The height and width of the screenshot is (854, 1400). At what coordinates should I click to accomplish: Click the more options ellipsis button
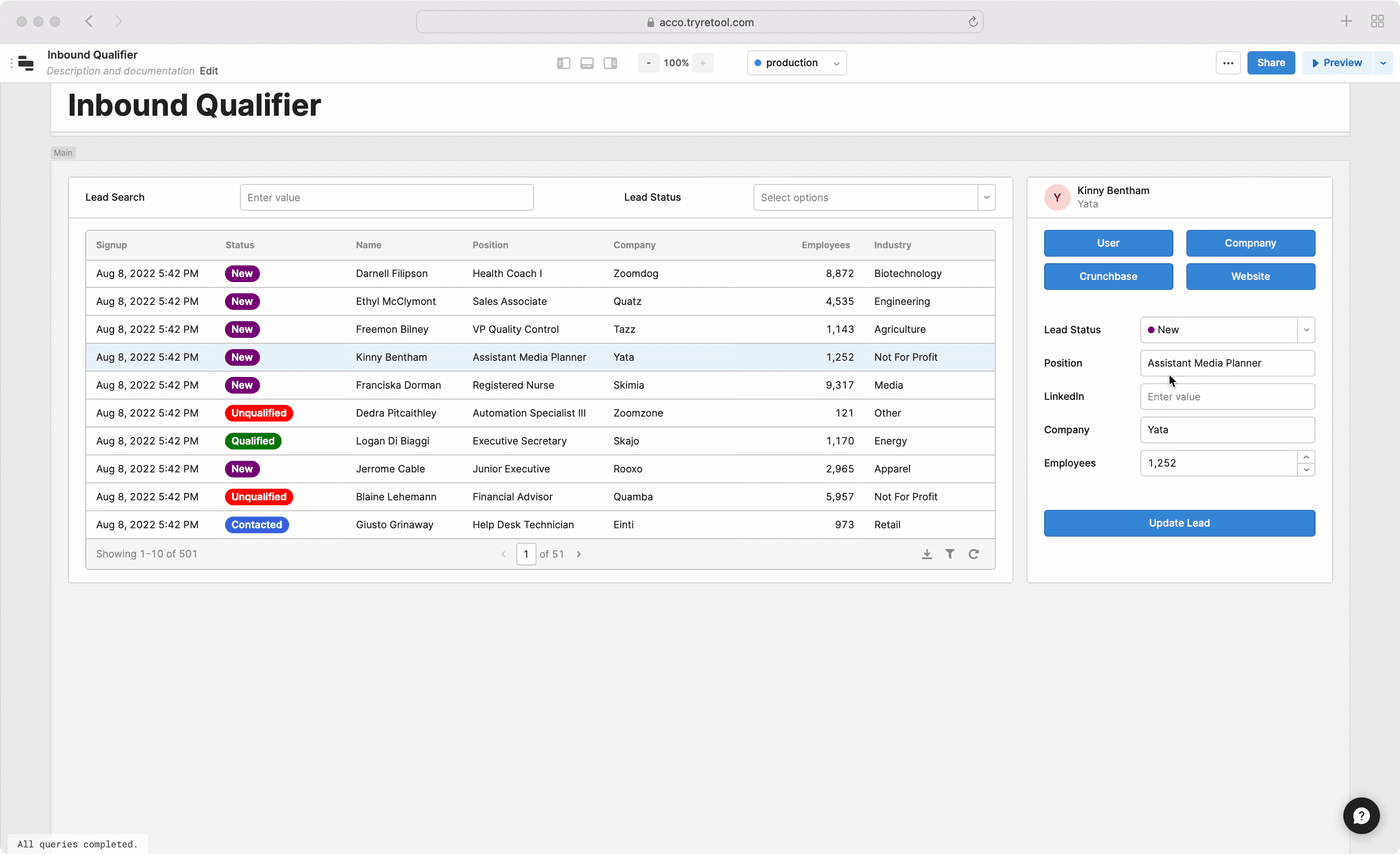tap(1228, 63)
